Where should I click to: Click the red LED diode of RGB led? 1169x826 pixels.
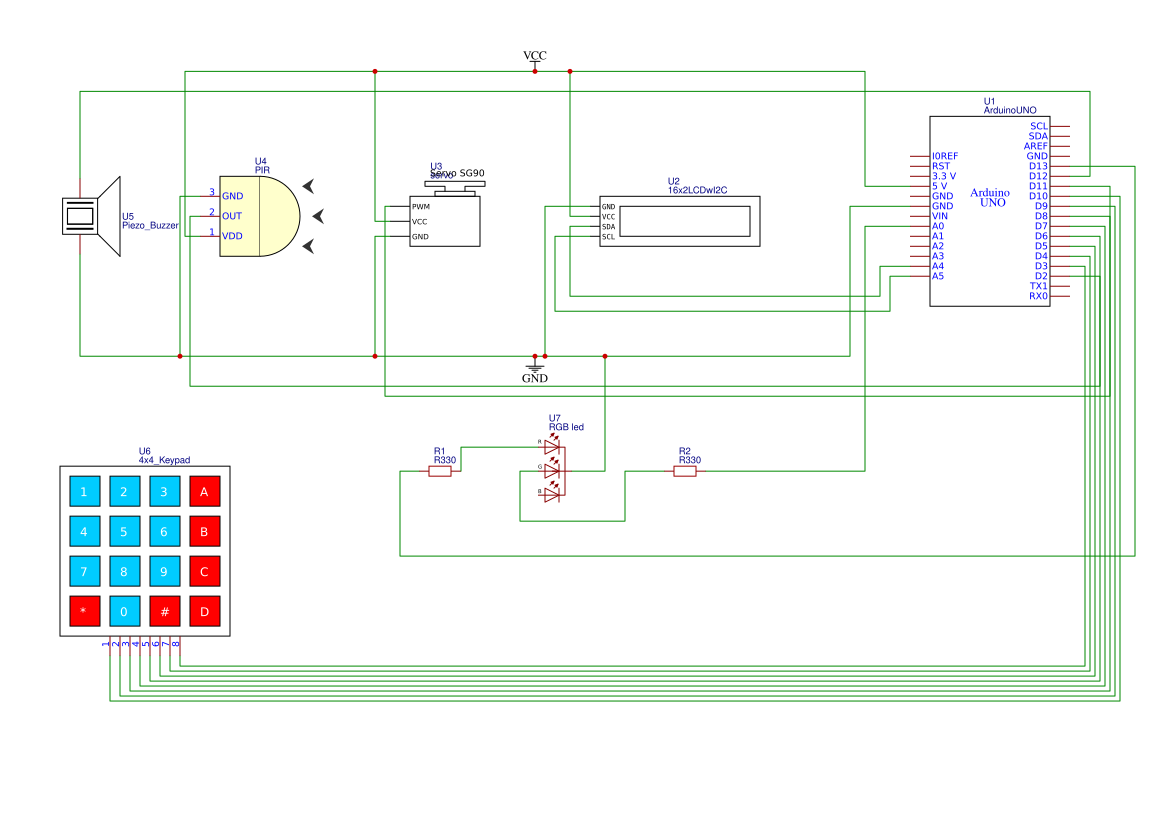(x=552, y=446)
